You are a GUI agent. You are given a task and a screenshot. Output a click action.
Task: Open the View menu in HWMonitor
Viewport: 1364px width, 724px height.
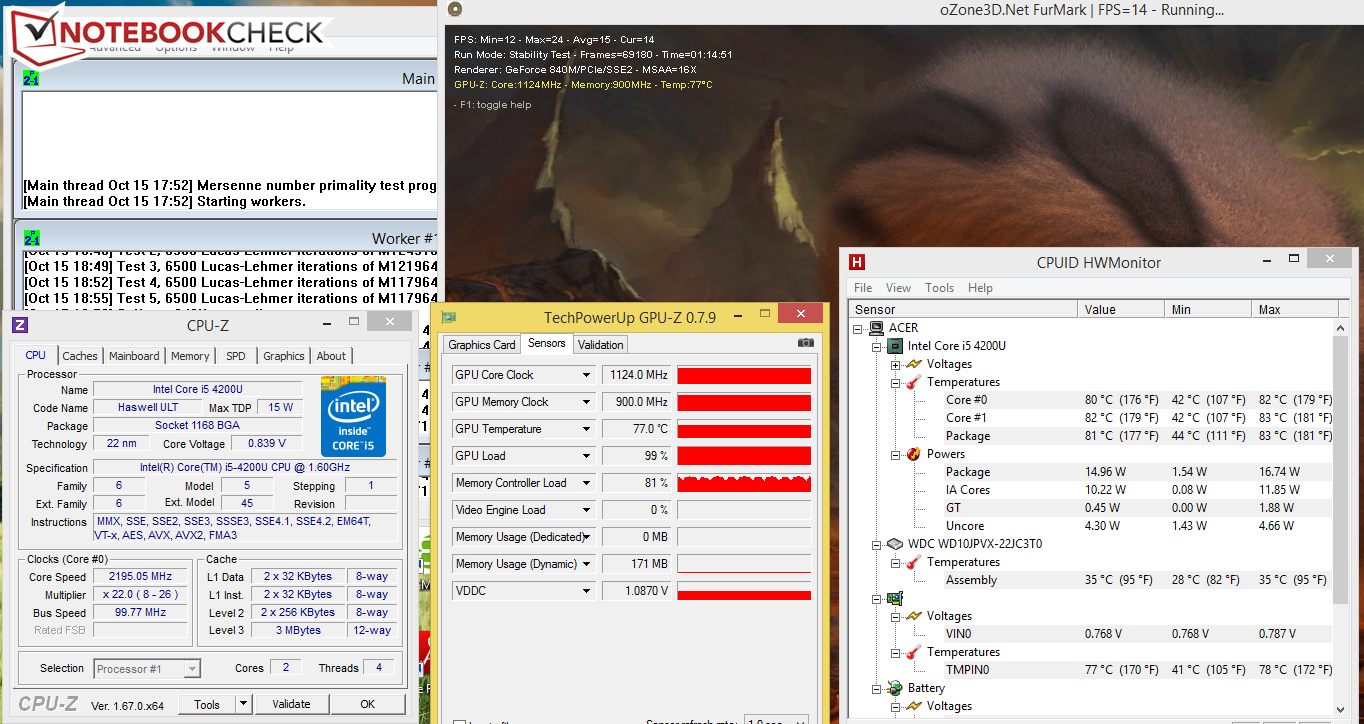click(x=898, y=288)
